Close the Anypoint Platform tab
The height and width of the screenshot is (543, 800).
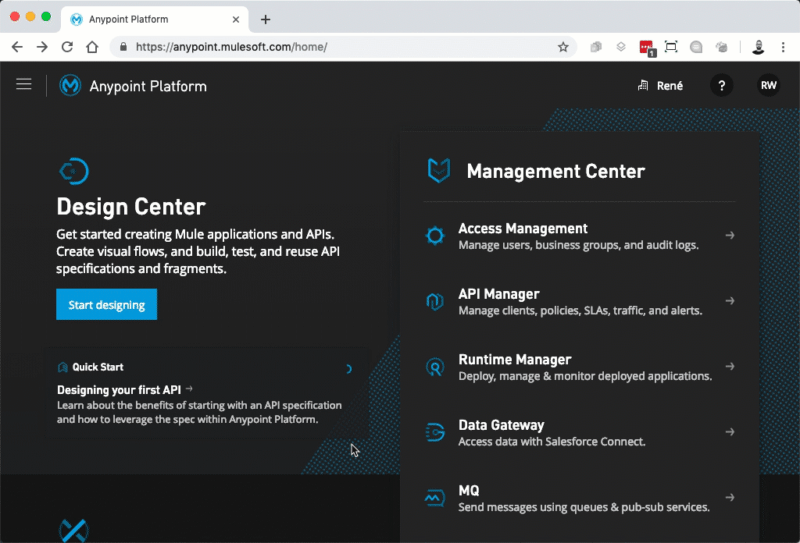pos(236,19)
